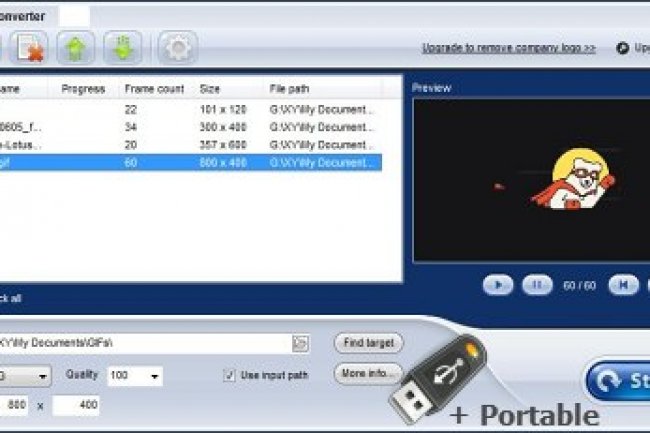
Task: Browse for output folder icon
Action: coord(300,343)
